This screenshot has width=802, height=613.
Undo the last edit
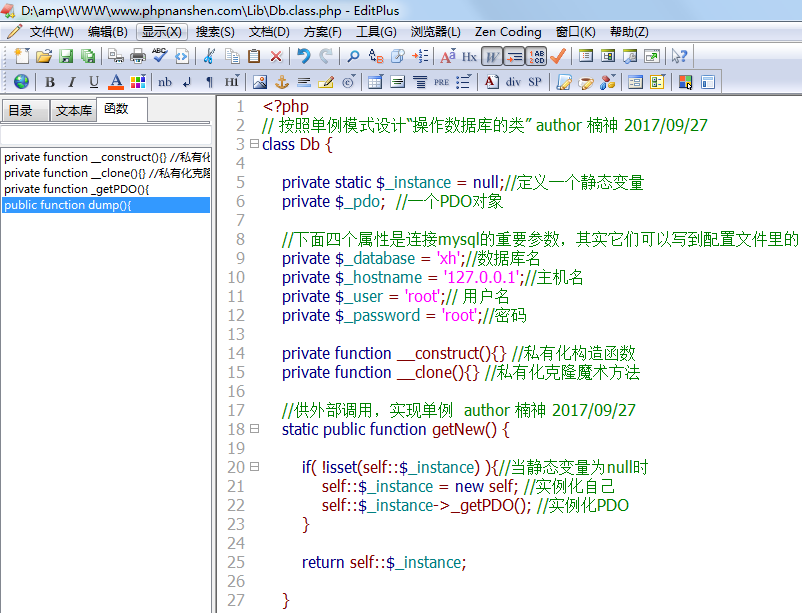[303, 56]
